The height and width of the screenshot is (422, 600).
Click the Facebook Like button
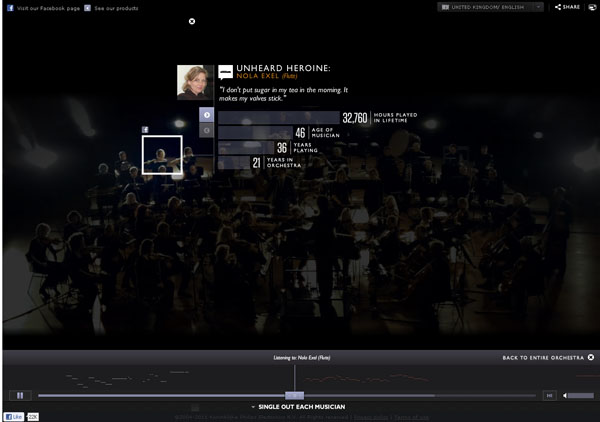pos(14,417)
